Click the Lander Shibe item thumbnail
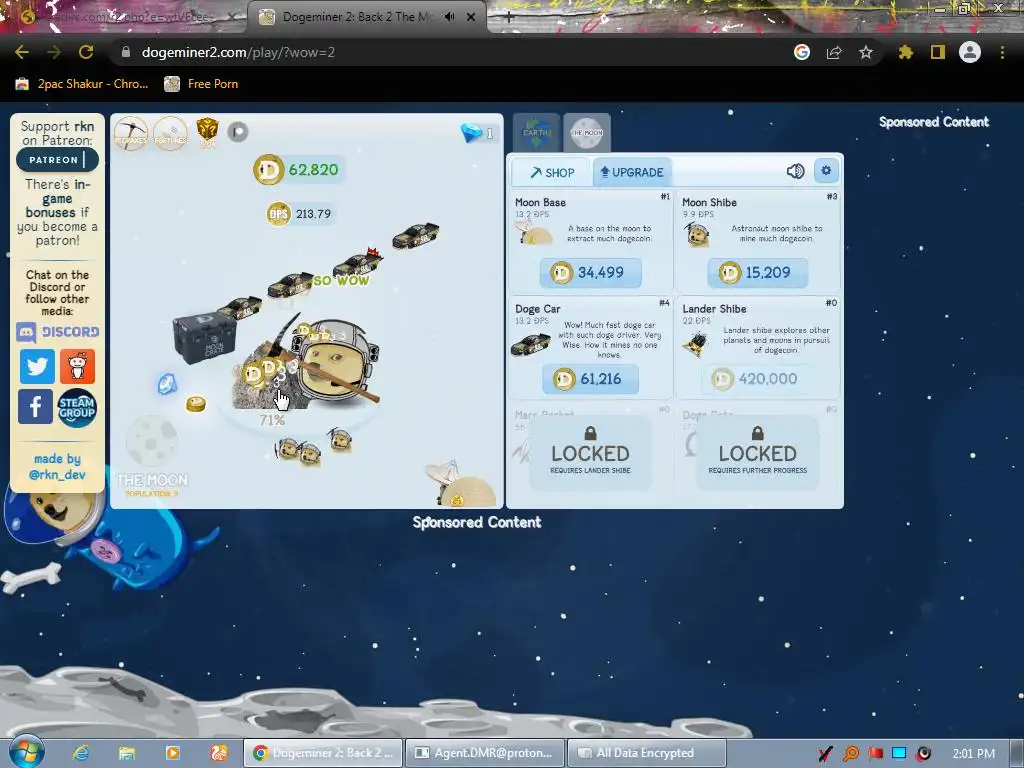The width and height of the screenshot is (1024, 768). click(x=696, y=343)
